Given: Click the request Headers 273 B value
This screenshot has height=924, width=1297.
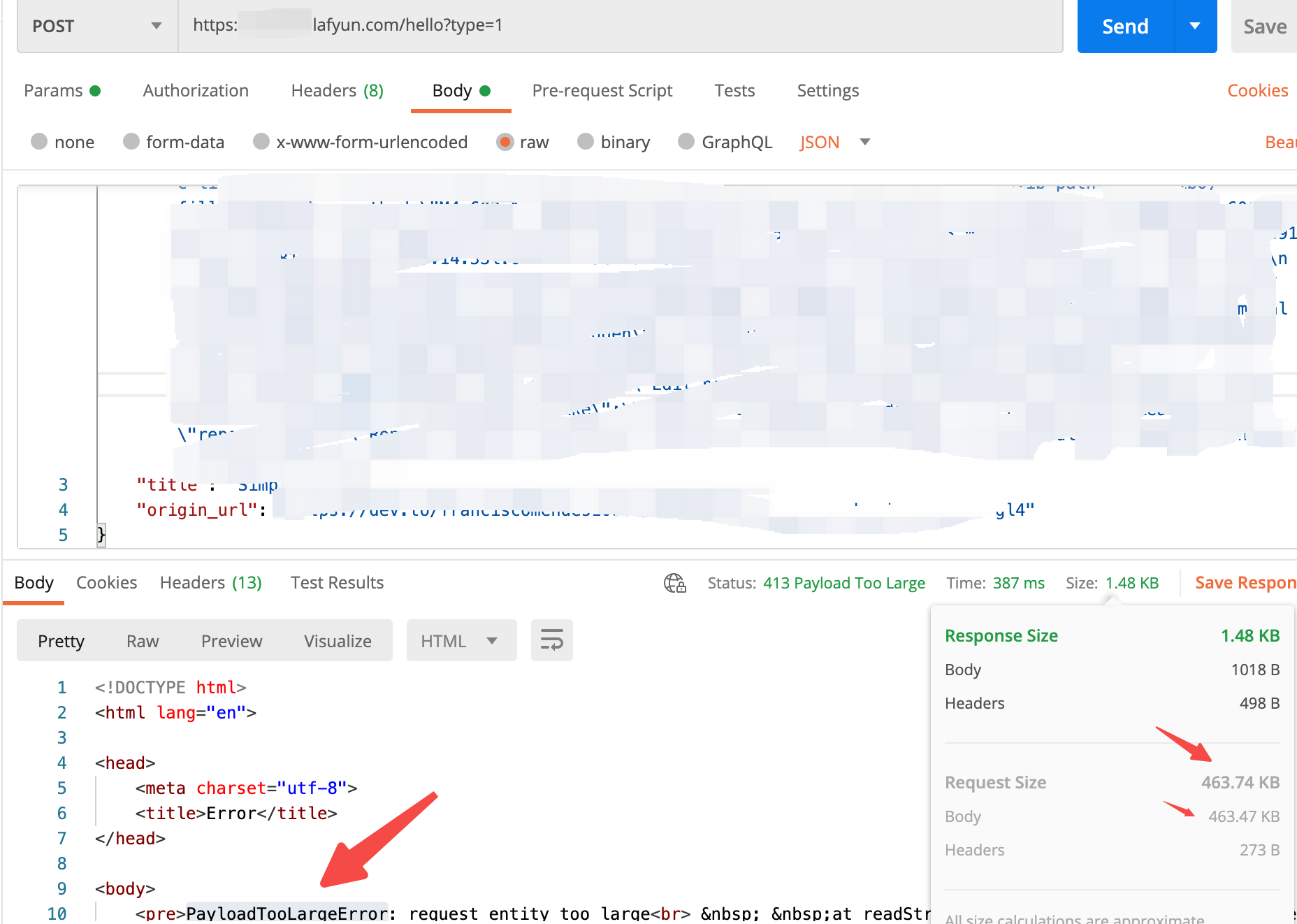Looking at the screenshot, I should [1259, 850].
